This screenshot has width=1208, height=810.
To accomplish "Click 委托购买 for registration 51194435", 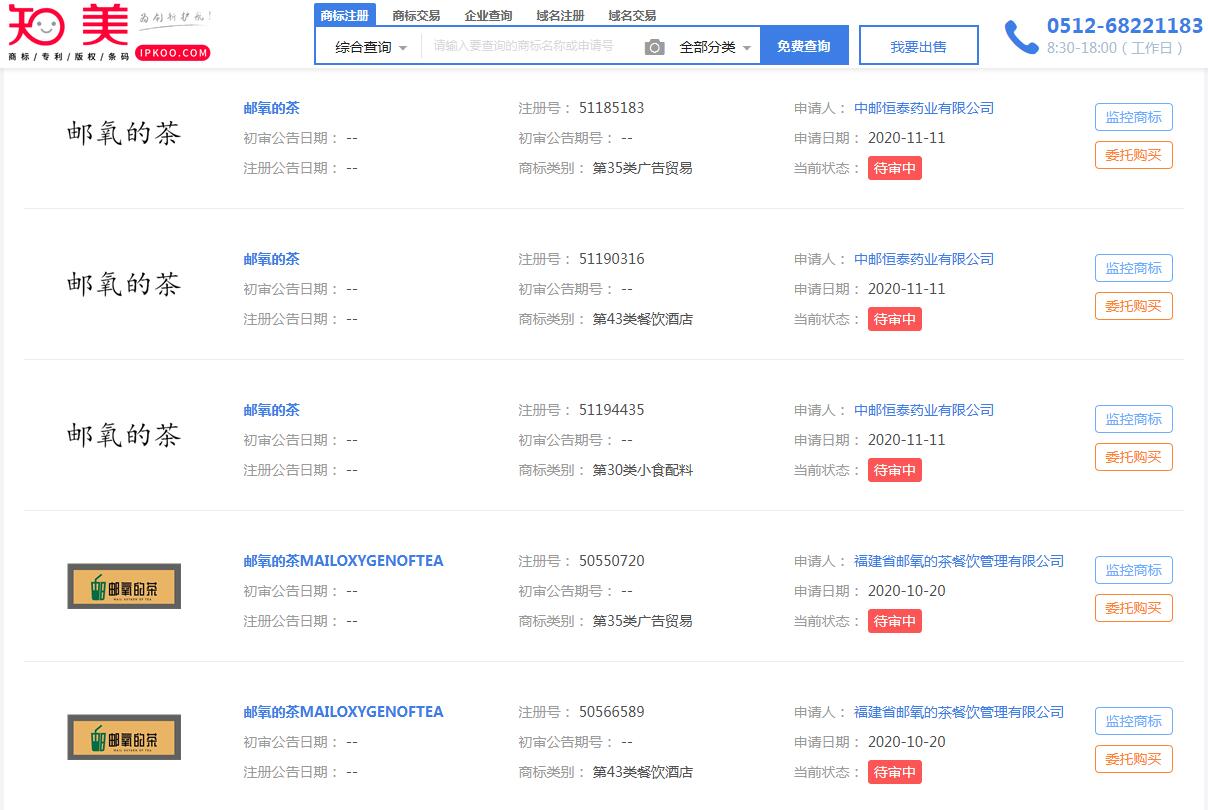I will [1134, 457].
